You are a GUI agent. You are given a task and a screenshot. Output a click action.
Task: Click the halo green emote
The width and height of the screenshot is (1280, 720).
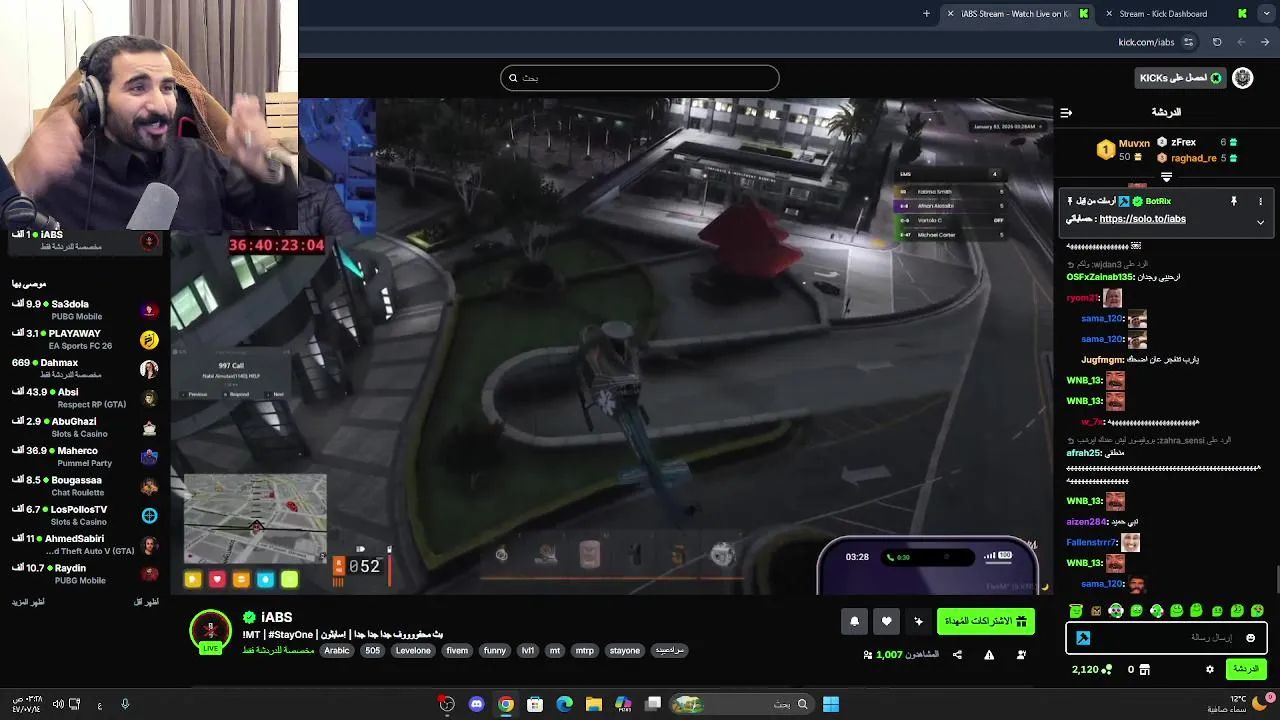pos(1076,611)
